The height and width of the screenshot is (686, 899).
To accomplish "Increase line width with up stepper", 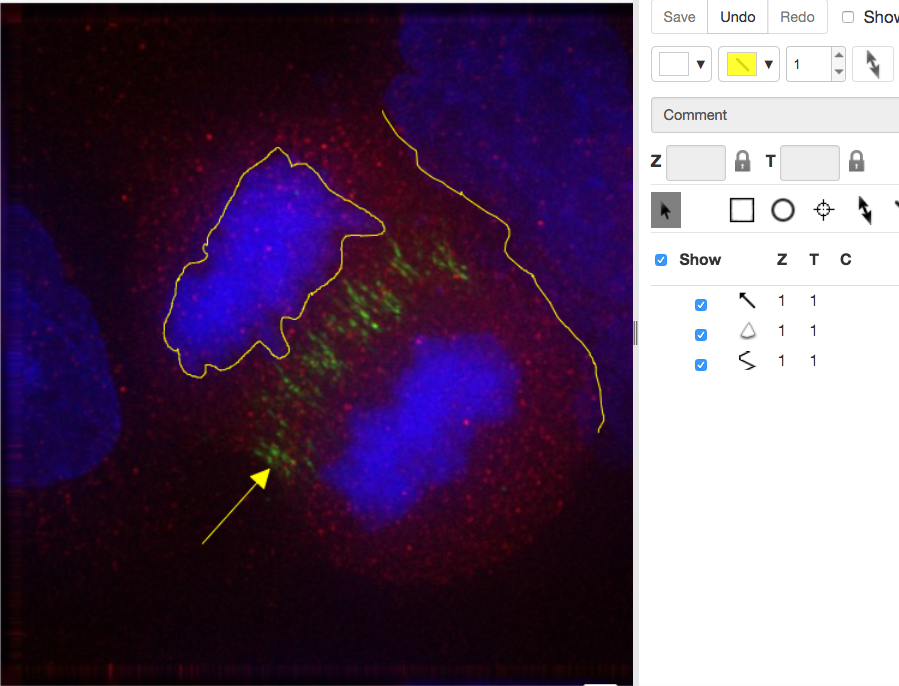I will pos(839,56).
